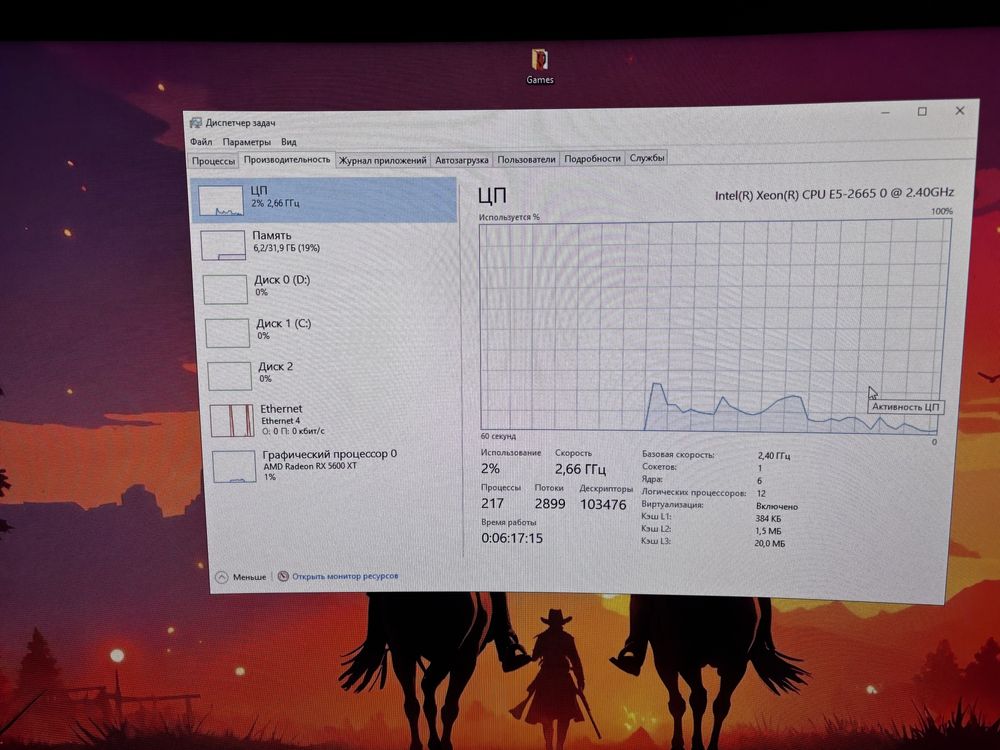The width and height of the screenshot is (1000, 750).
Task: Click the Ядра value 6
Action: [x=759, y=481]
